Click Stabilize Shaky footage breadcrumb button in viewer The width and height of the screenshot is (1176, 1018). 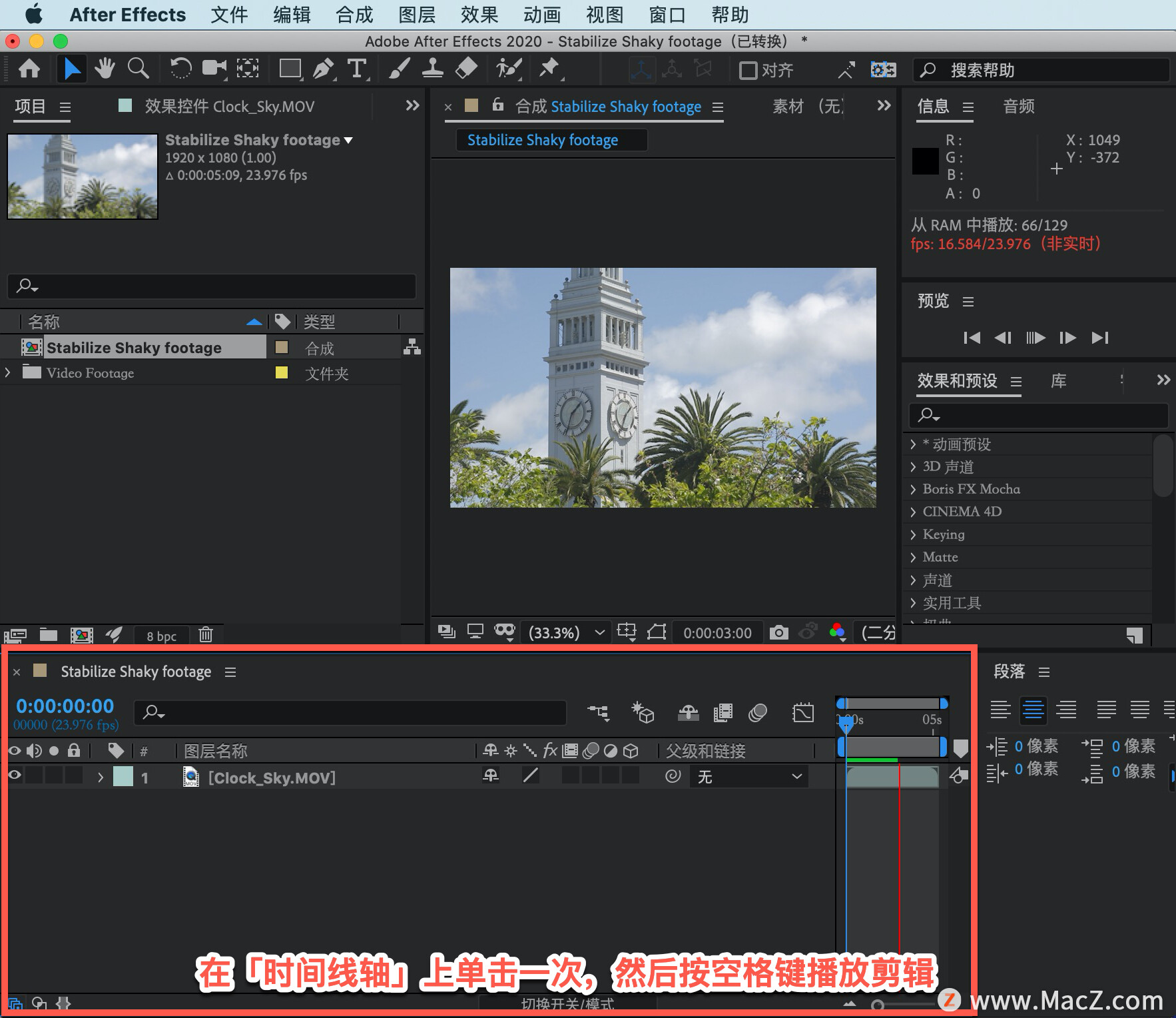551,140
